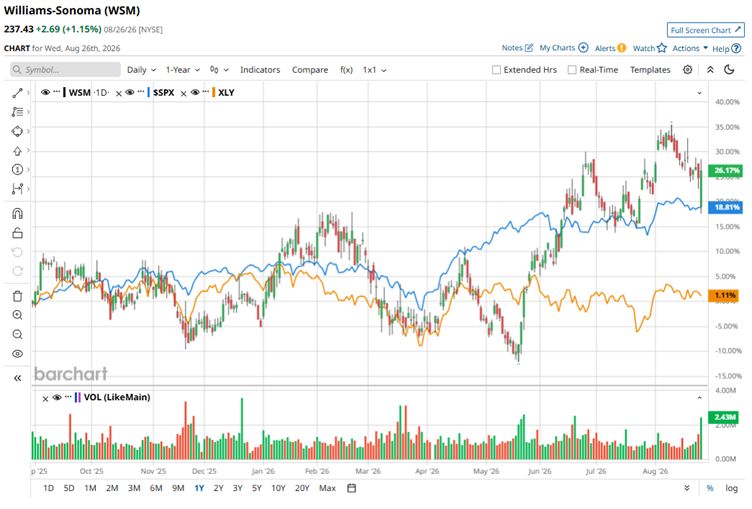Focus the Symbol search field
This screenshot has height=509, width=752.
click(65, 70)
